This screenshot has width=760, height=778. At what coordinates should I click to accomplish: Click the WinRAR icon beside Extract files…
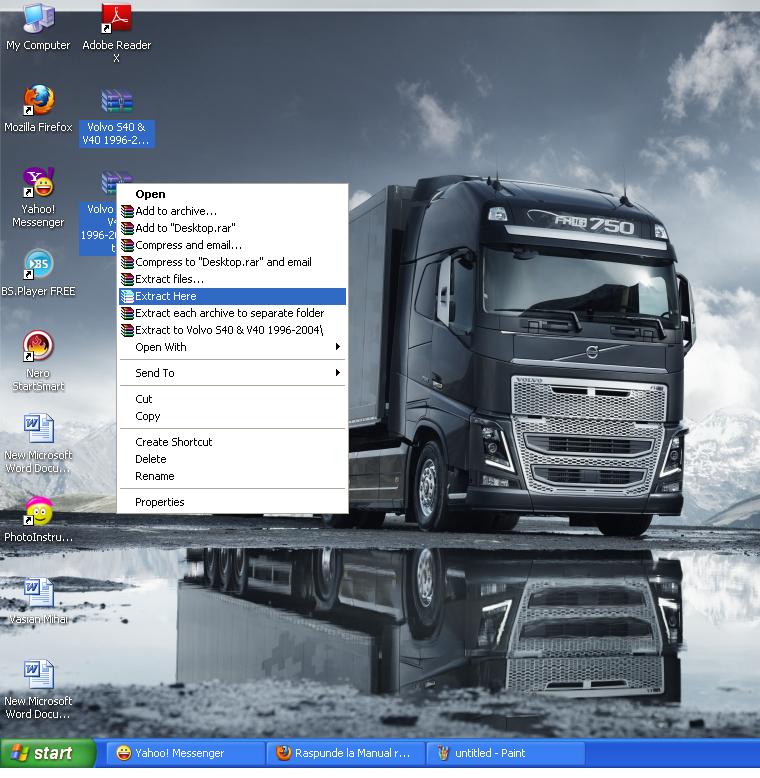[x=127, y=279]
